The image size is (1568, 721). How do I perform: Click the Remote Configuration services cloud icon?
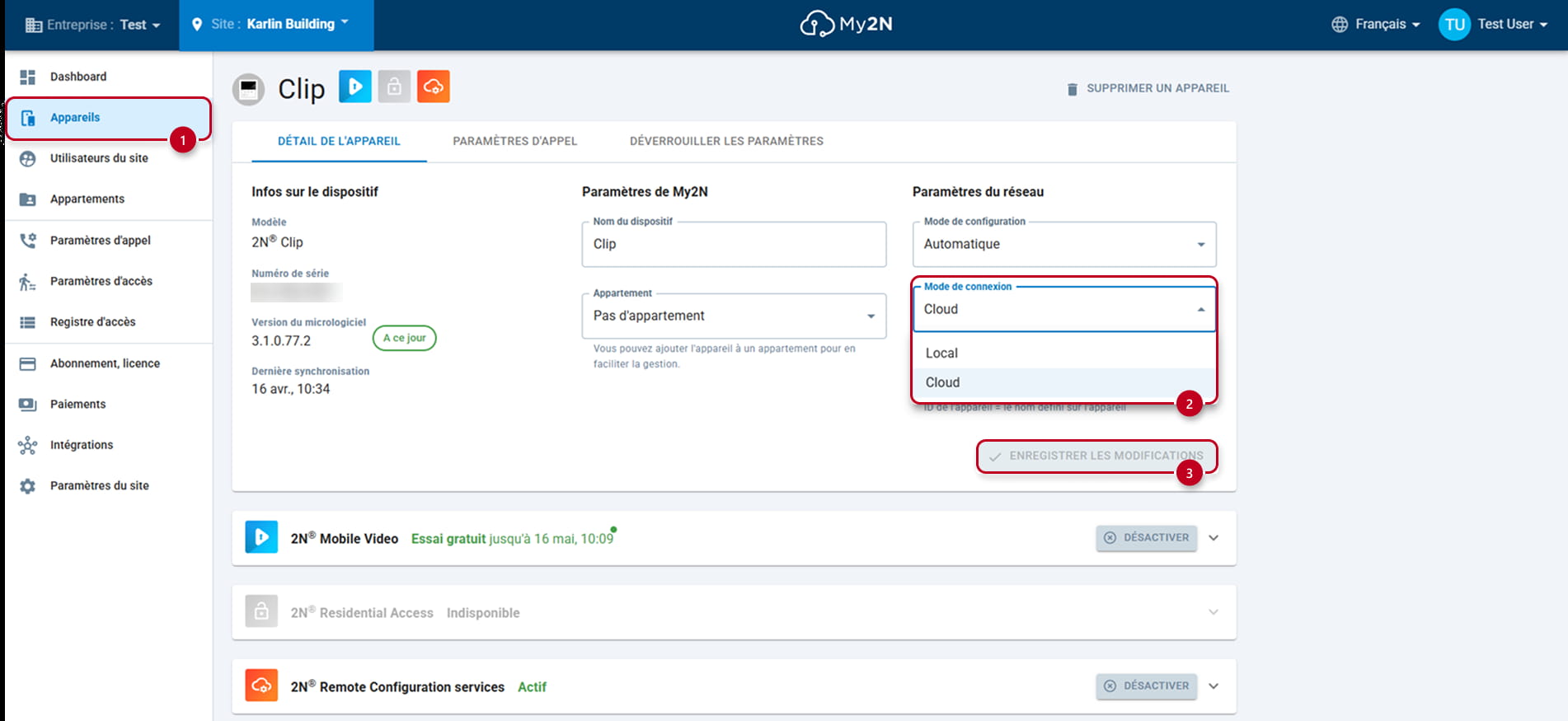pyautogui.click(x=261, y=686)
